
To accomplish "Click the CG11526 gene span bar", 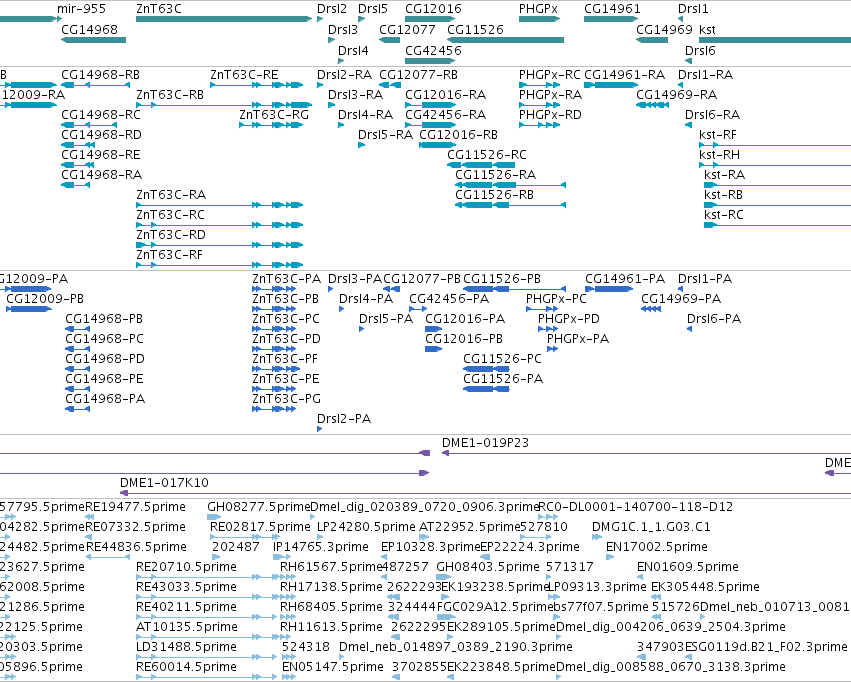I will [x=505, y=40].
